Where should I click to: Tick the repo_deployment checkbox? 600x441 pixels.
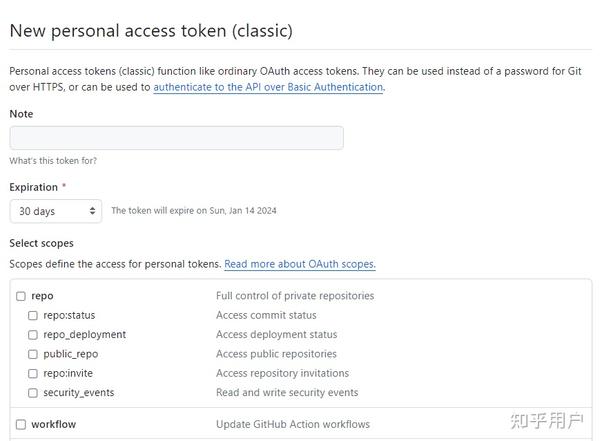pyautogui.click(x=33, y=335)
